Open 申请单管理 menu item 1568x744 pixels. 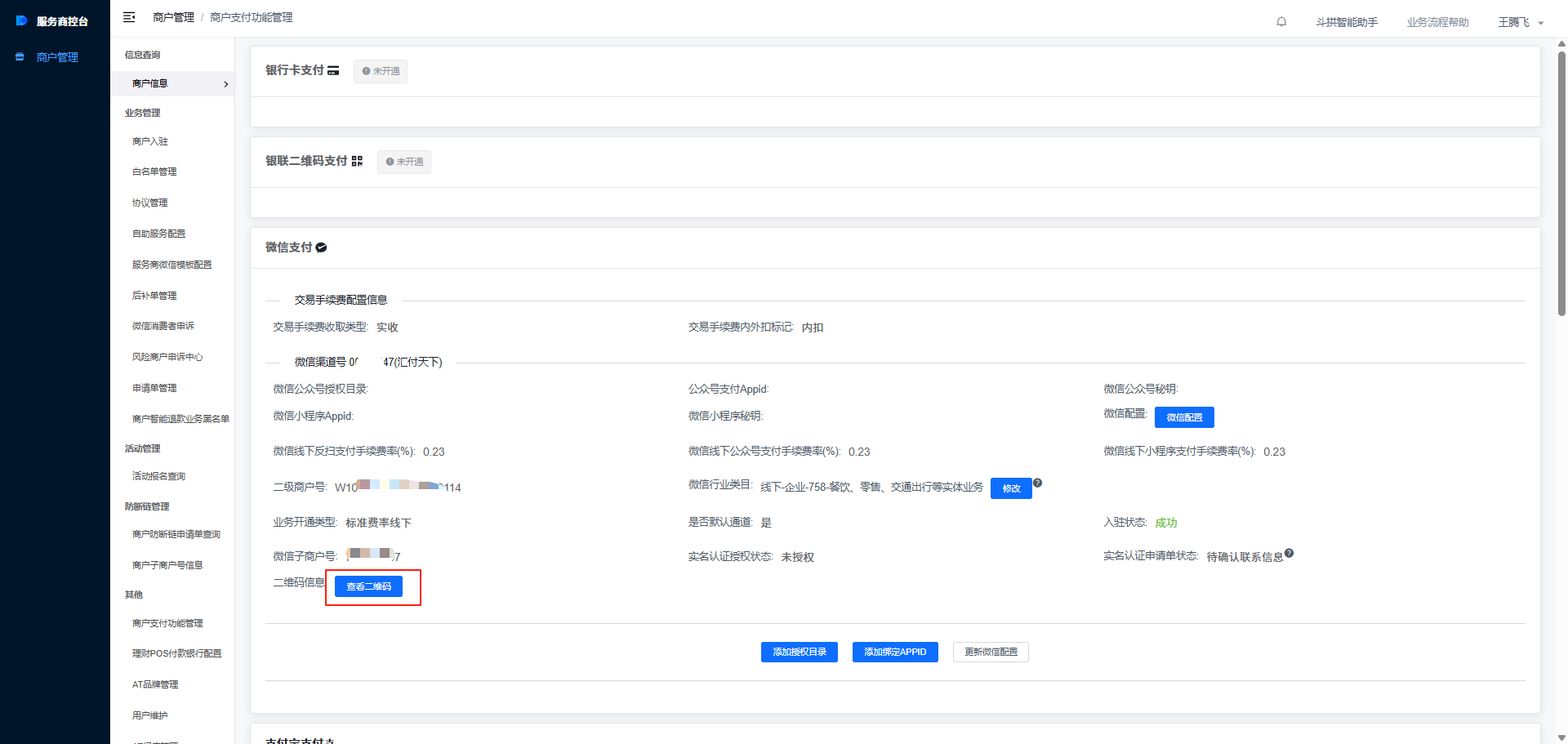[x=154, y=388]
